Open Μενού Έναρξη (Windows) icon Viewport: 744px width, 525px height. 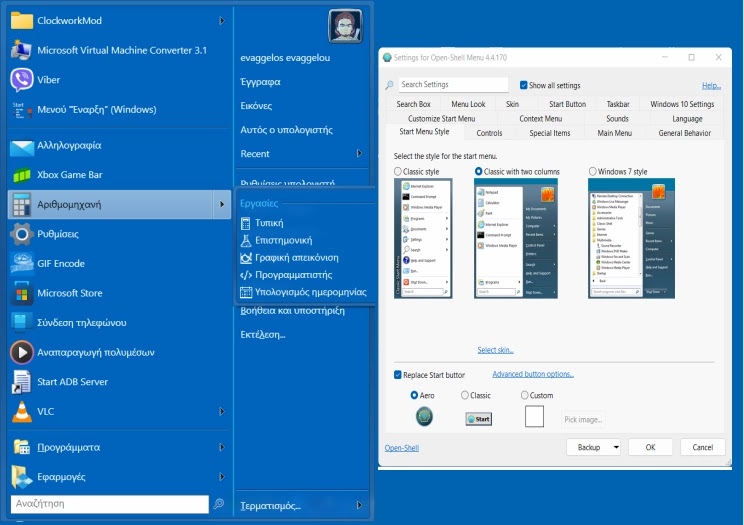tap(21, 110)
